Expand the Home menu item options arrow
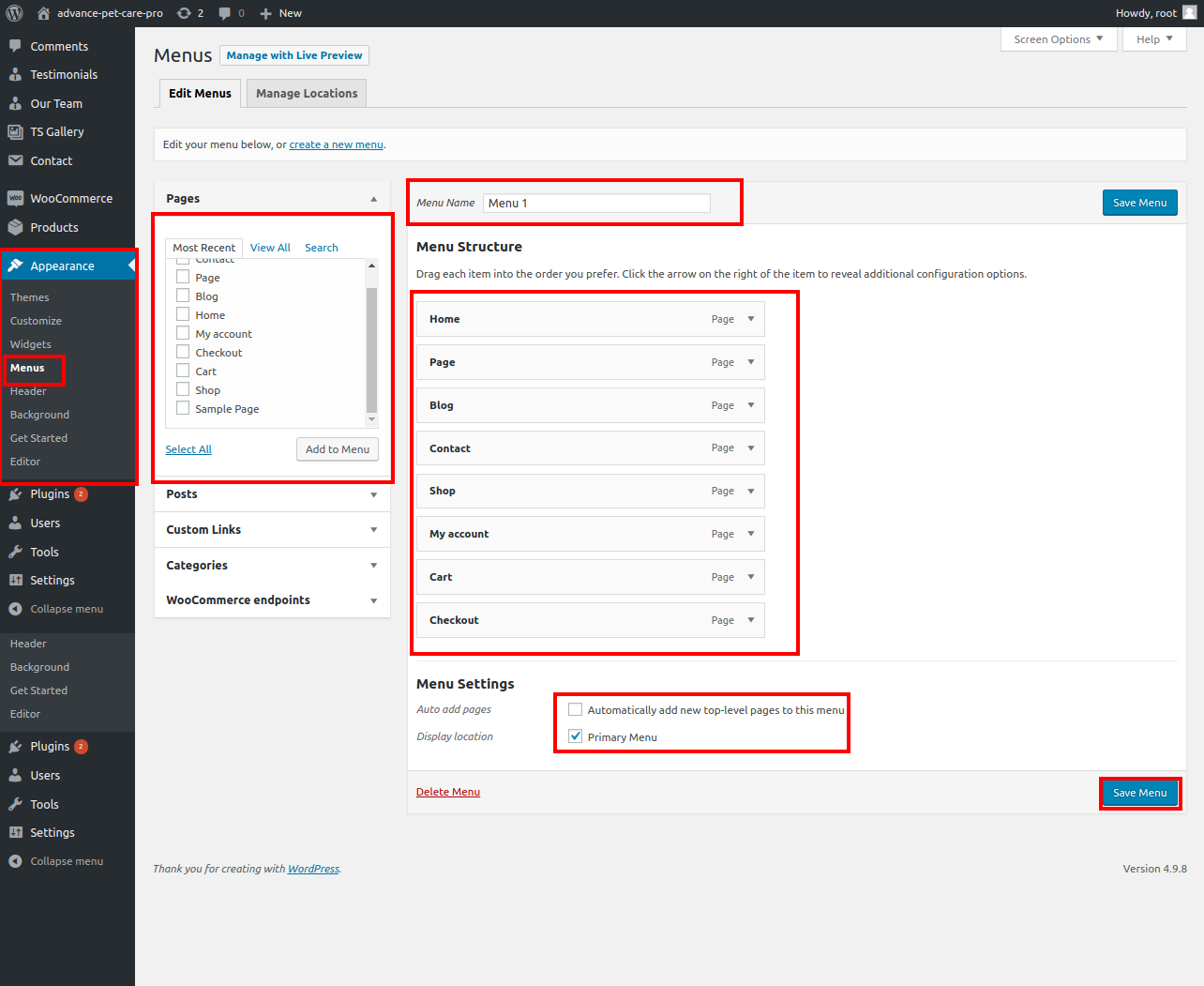Viewport: 1204px width, 986px height. (751, 319)
